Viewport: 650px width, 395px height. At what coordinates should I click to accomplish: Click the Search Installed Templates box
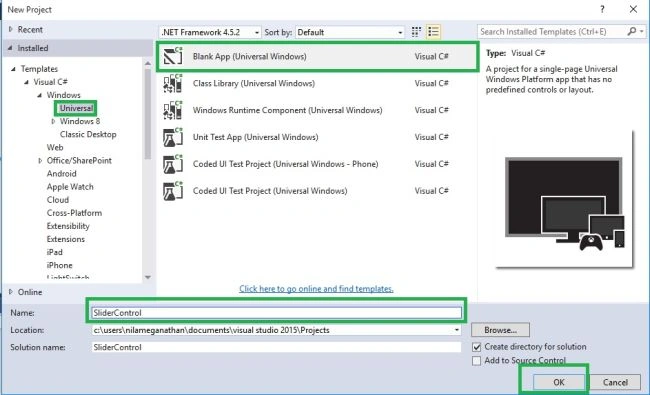pyautogui.click(x=552, y=32)
